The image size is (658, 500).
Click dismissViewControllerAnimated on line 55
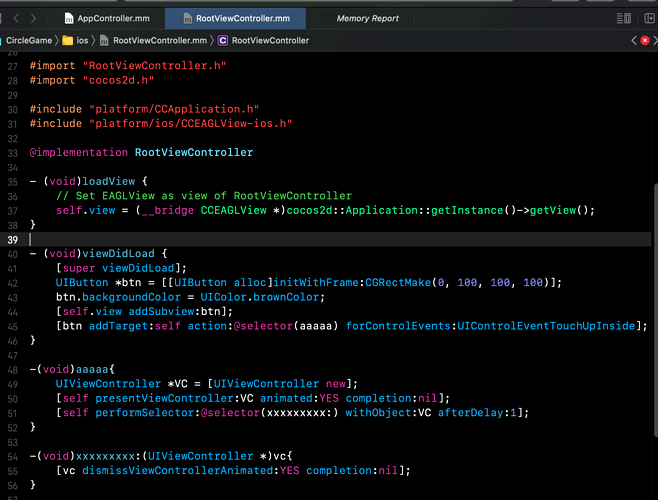(x=178, y=470)
